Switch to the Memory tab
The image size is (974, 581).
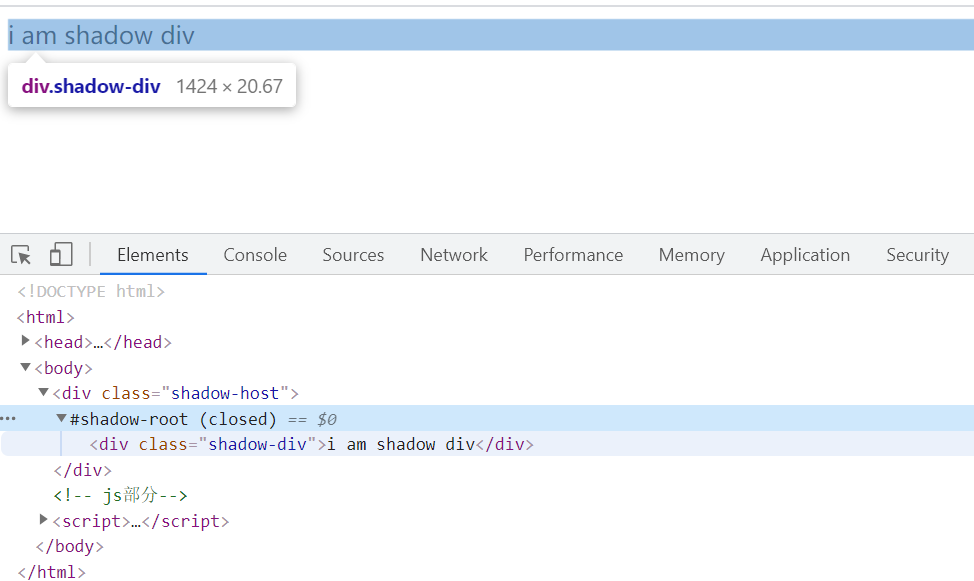click(692, 255)
